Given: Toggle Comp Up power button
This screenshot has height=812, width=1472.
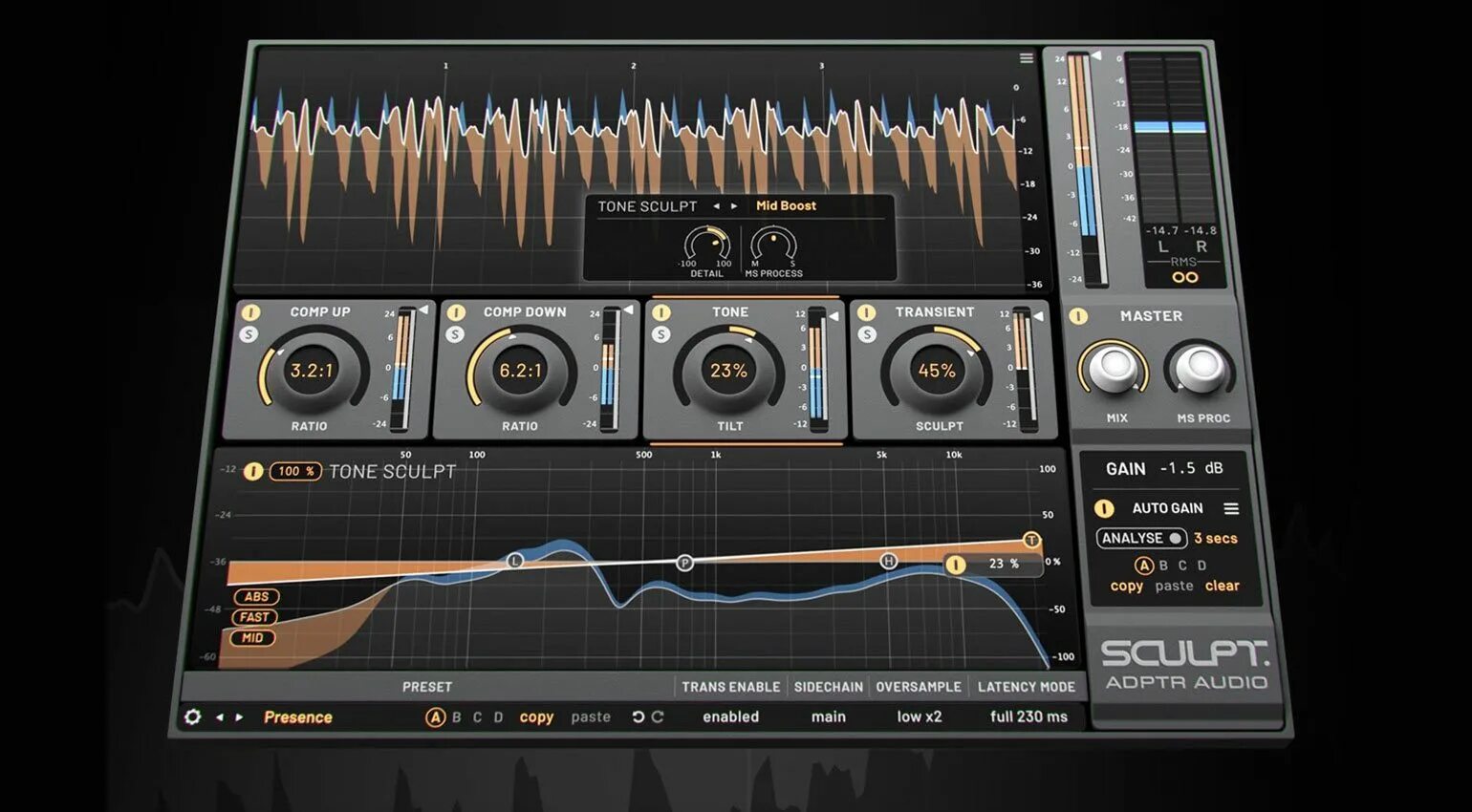Looking at the screenshot, I should pyautogui.click(x=250, y=312).
